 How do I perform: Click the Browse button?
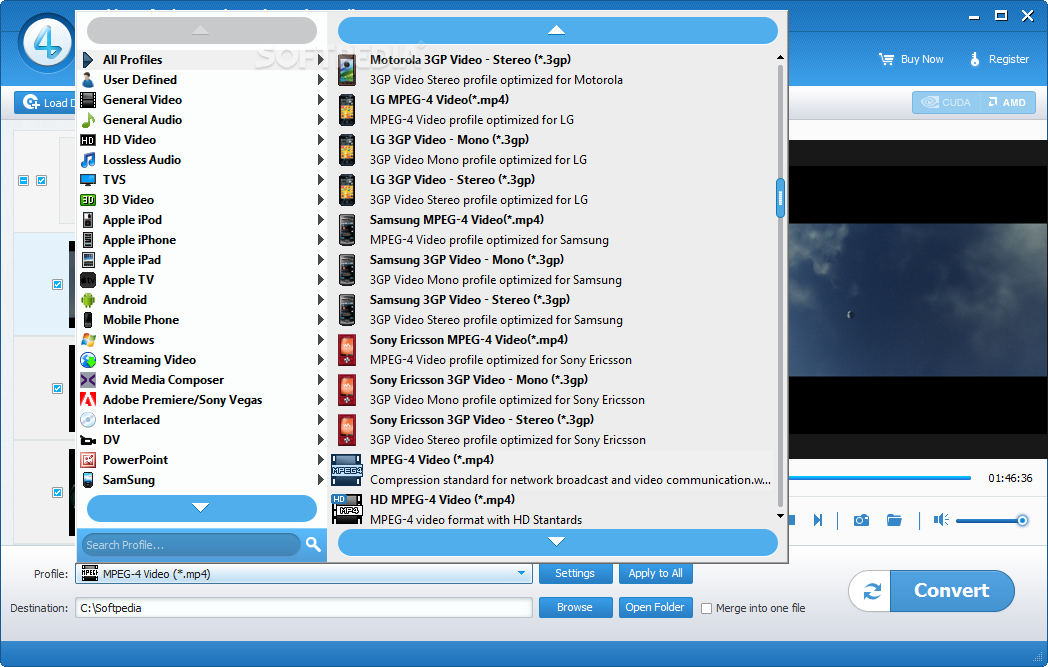575,608
